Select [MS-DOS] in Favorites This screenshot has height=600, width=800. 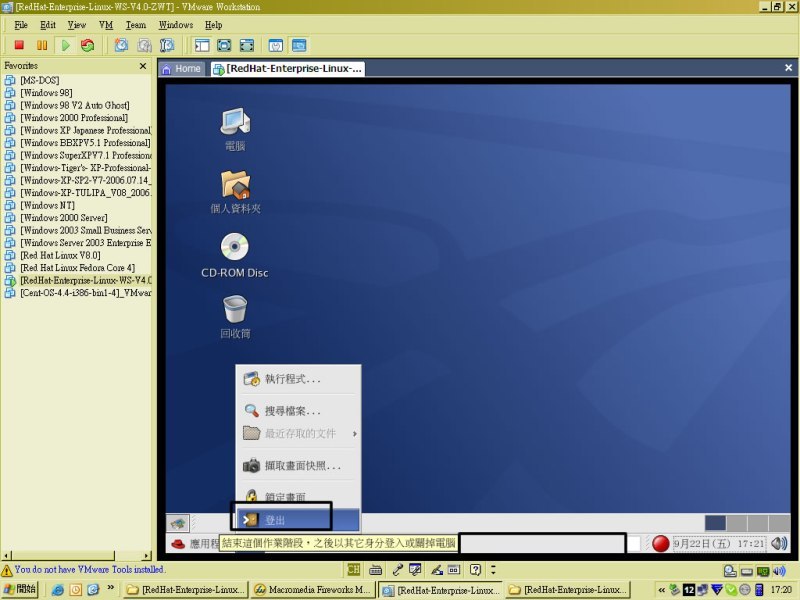(40, 80)
